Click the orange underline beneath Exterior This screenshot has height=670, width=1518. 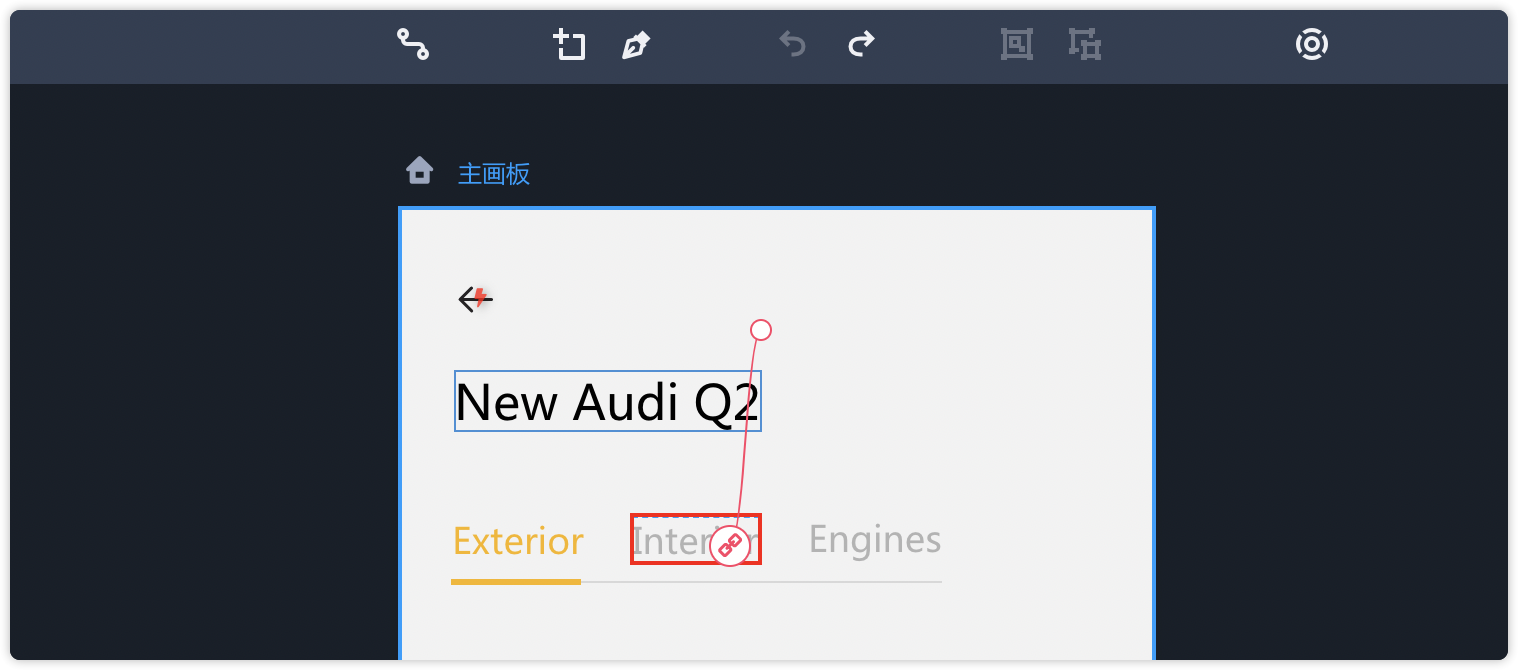coord(516,581)
